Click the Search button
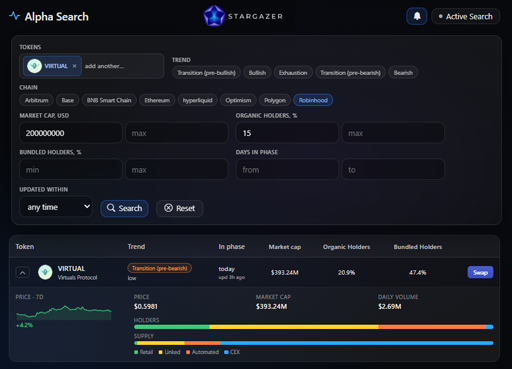 pyautogui.click(x=124, y=208)
